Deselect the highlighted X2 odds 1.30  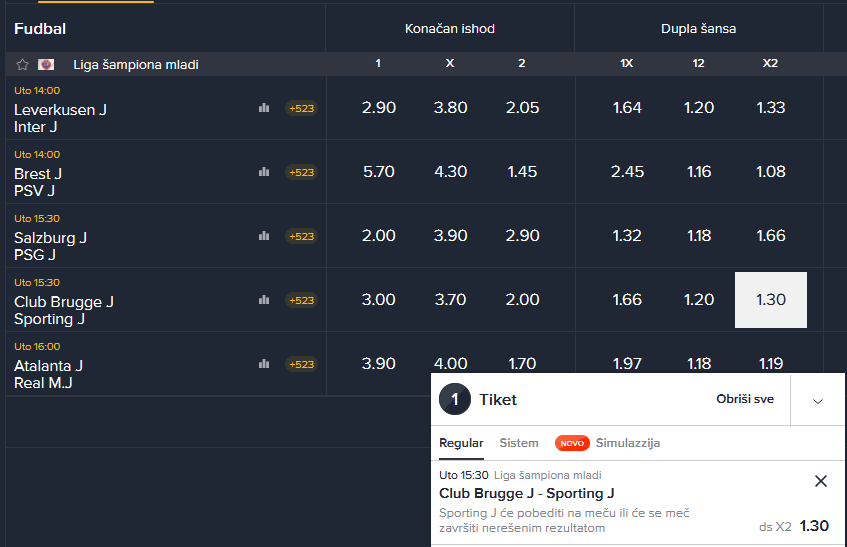coord(770,300)
